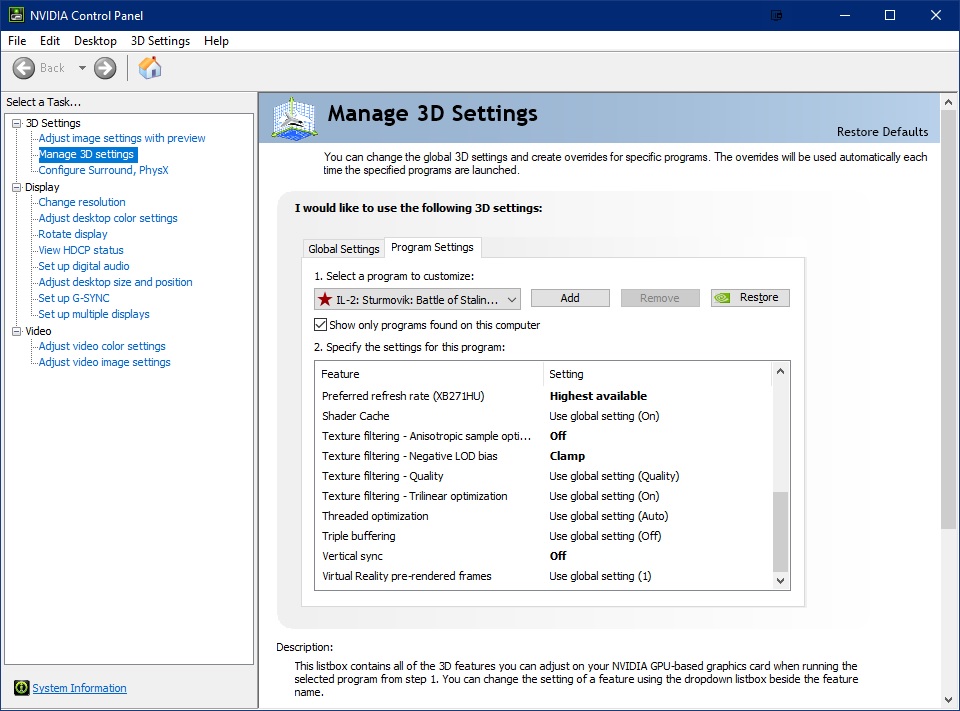
Task: Select the Threaded optimization row
Action: pos(544,516)
